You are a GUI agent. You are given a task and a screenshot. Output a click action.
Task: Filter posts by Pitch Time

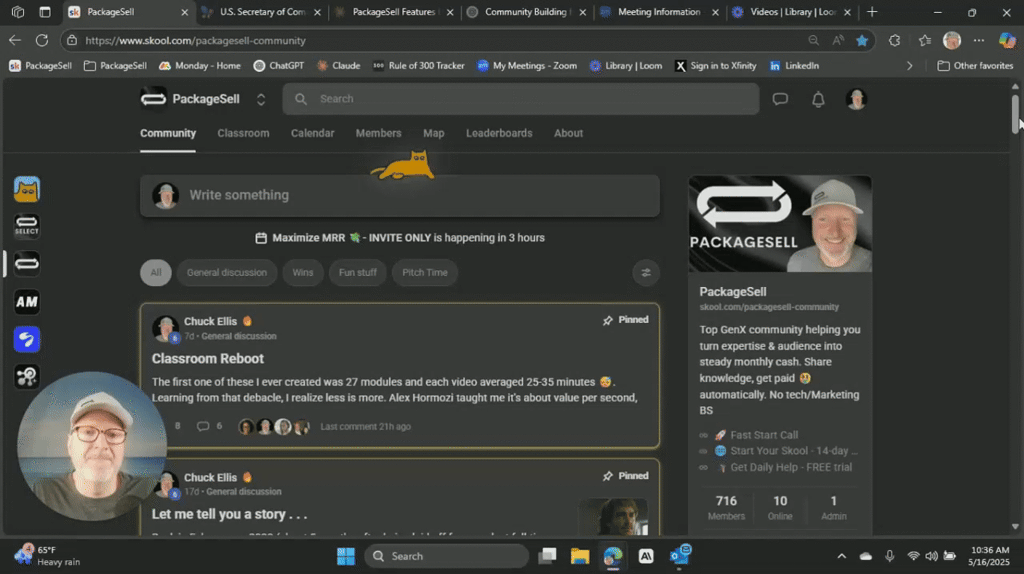pos(424,273)
